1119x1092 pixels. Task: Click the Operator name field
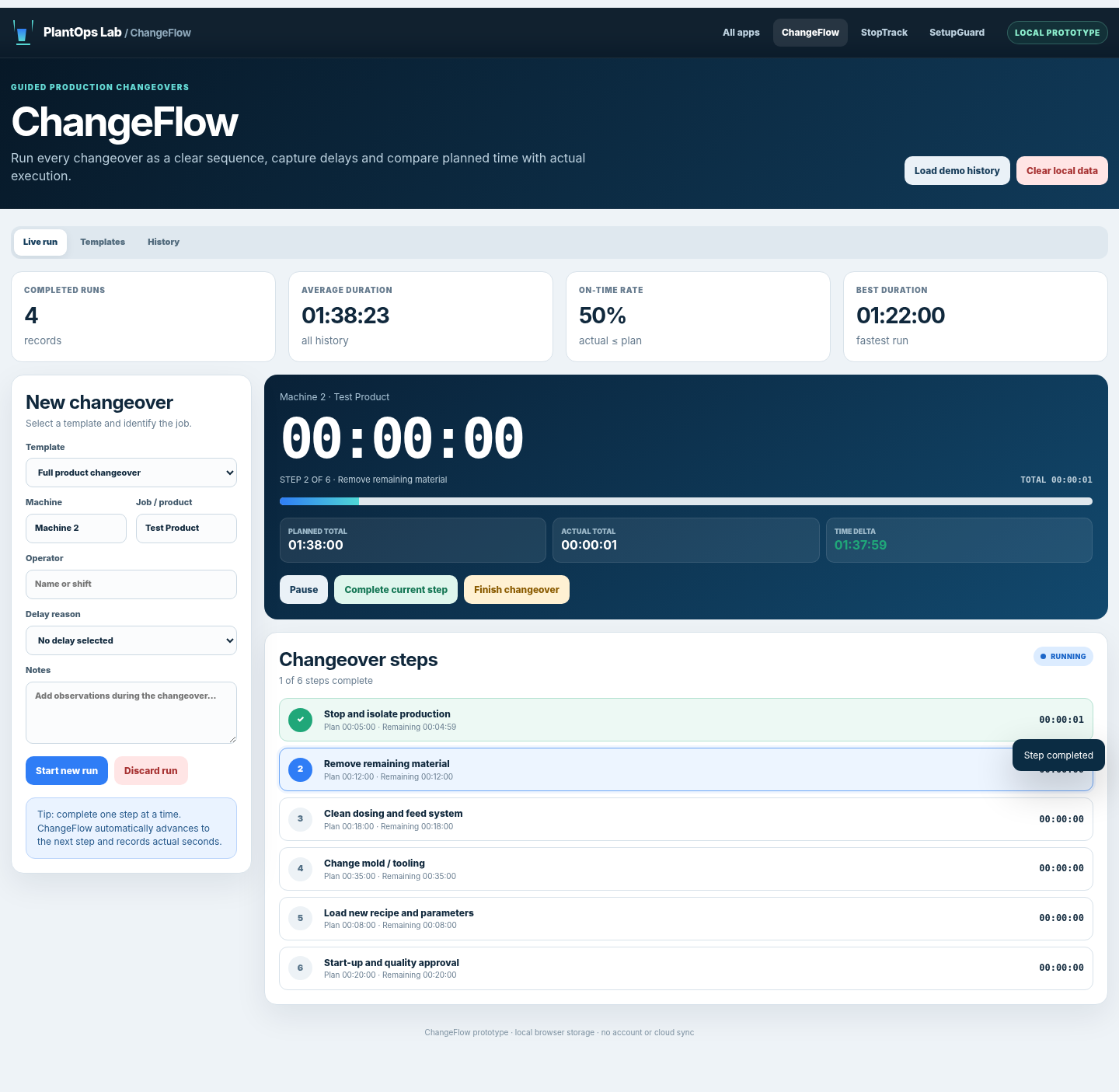131,584
